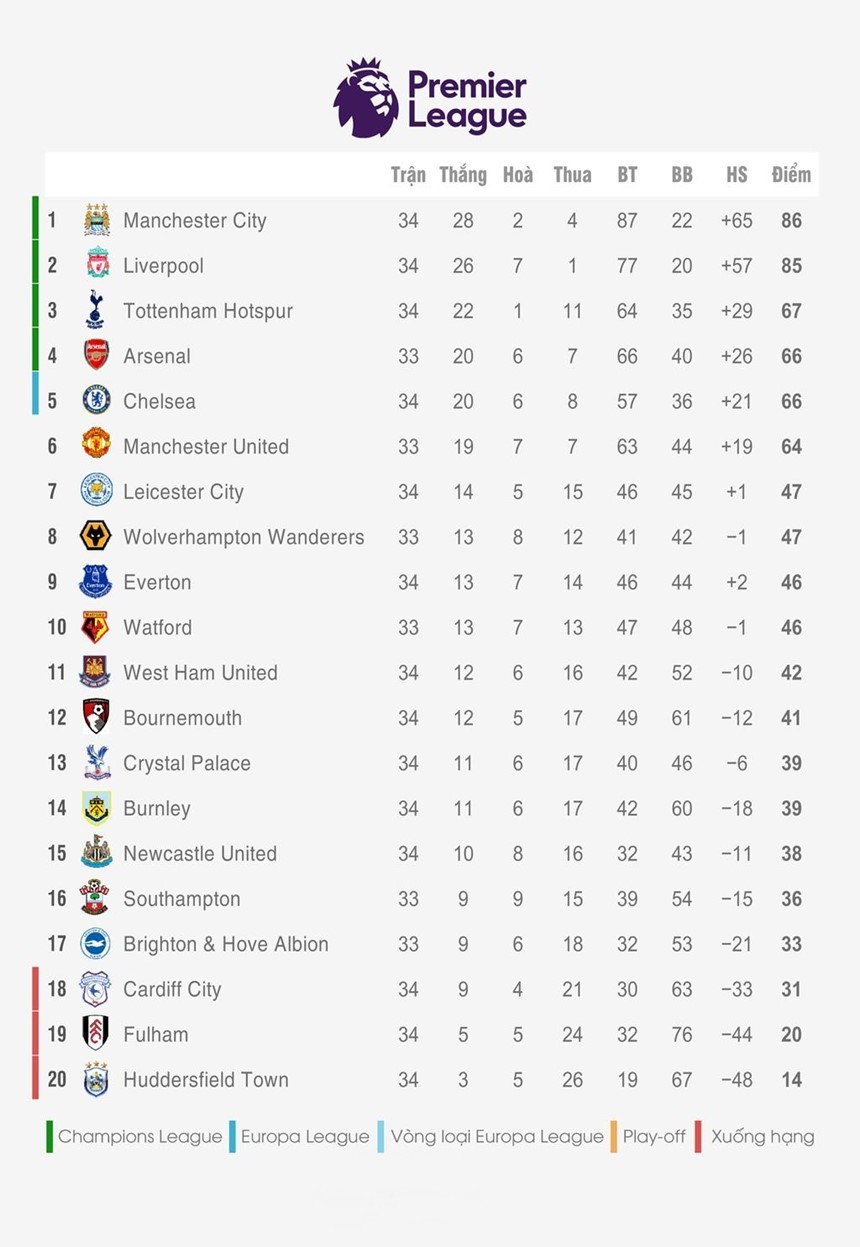Click the Manchester United team name

(206, 447)
